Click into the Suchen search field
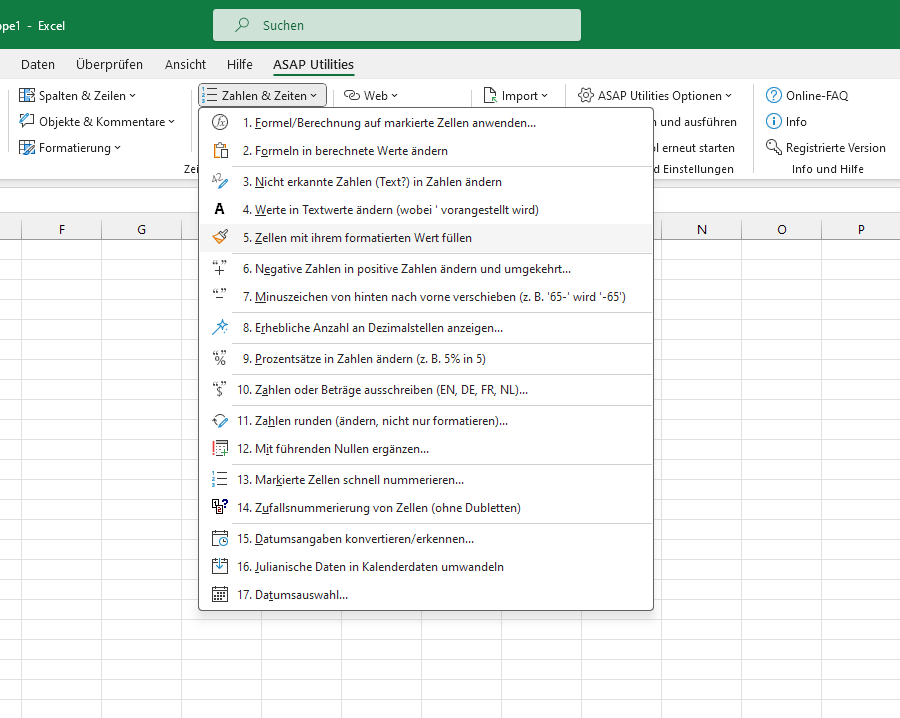The width and height of the screenshot is (900, 718). (397, 25)
